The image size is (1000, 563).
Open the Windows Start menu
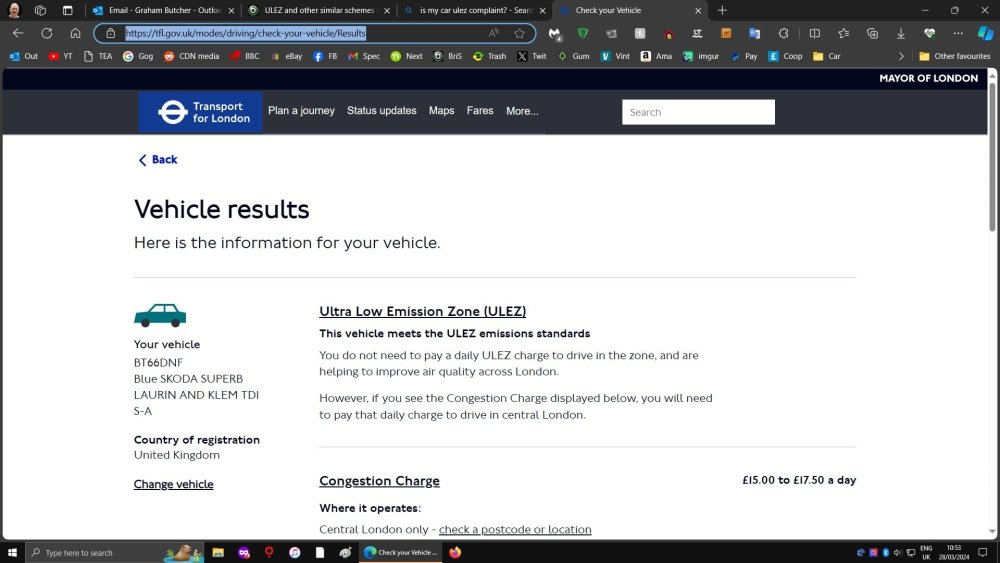11,552
